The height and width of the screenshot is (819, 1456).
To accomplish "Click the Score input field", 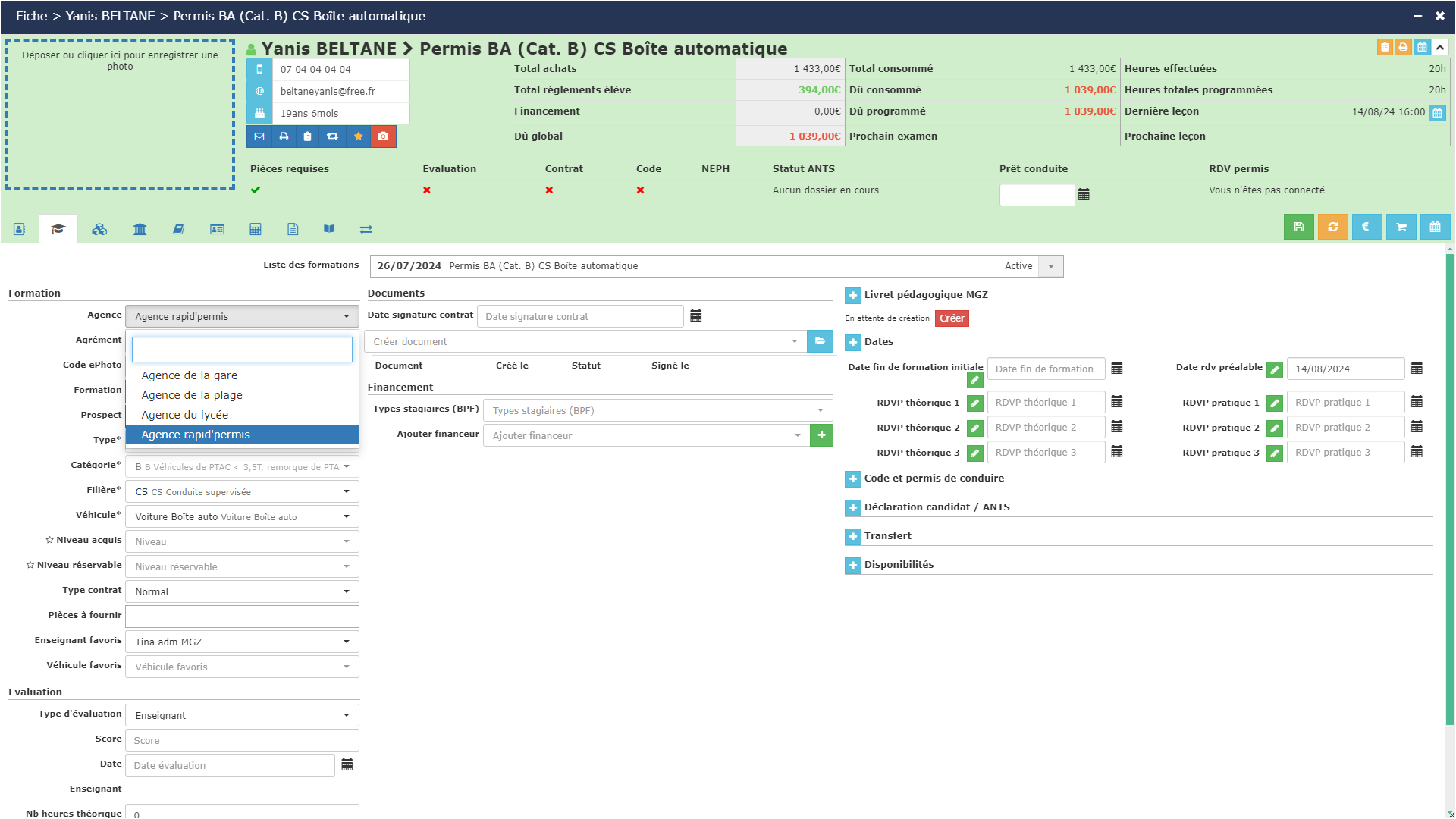I will pyautogui.click(x=242, y=740).
